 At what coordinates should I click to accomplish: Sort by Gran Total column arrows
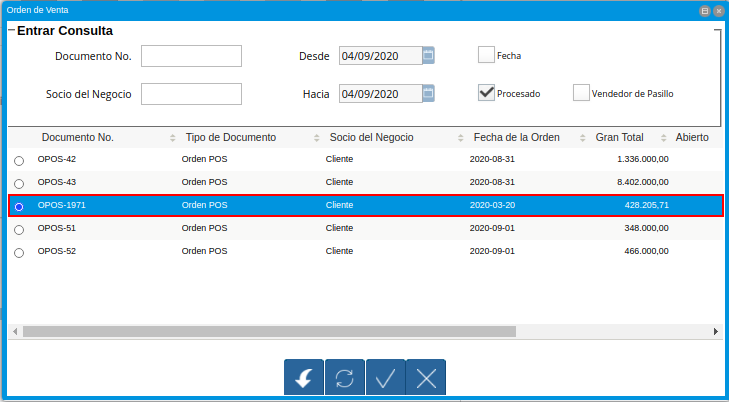click(x=663, y=138)
